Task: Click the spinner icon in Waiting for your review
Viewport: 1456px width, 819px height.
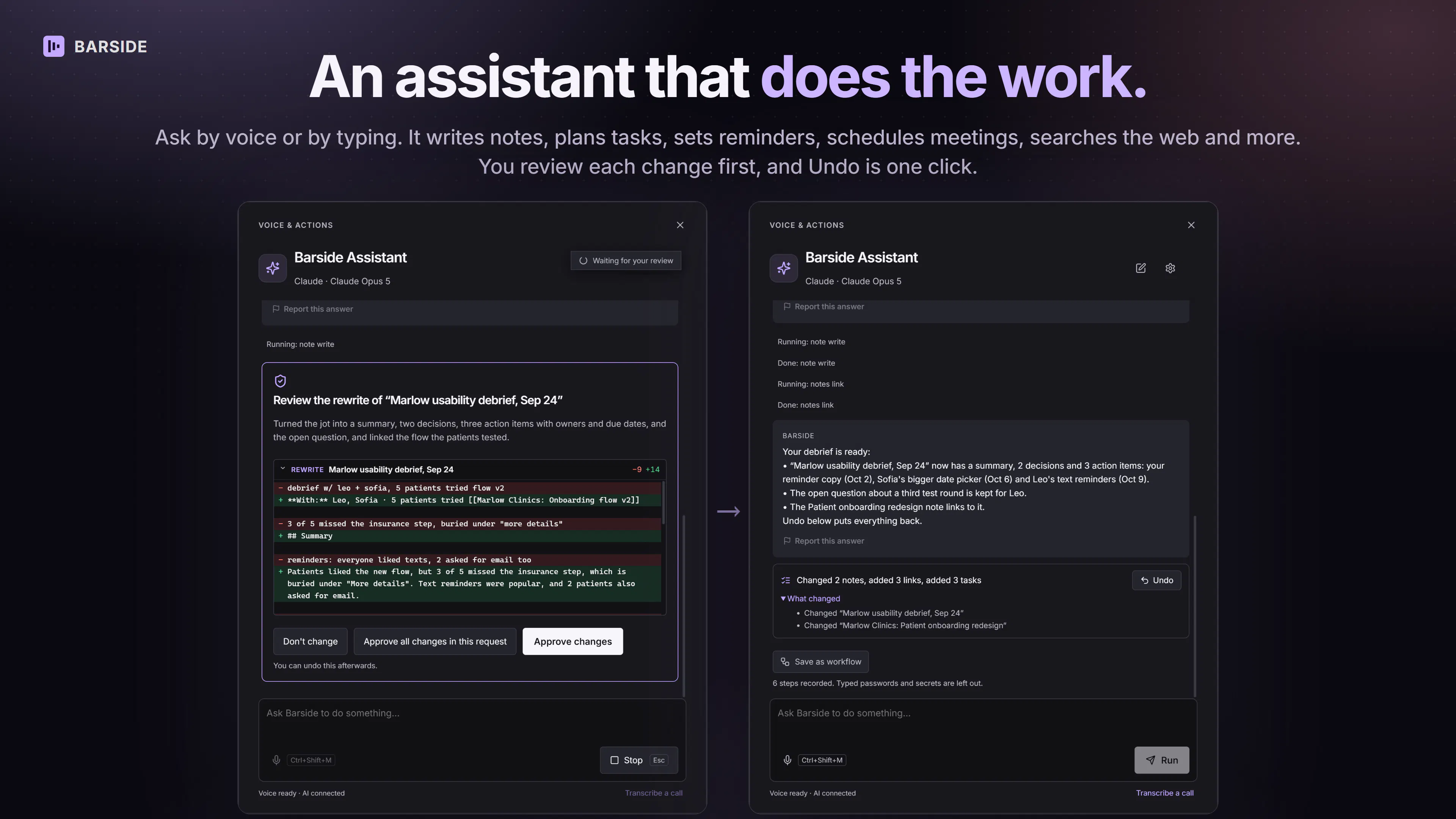Action: click(583, 260)
